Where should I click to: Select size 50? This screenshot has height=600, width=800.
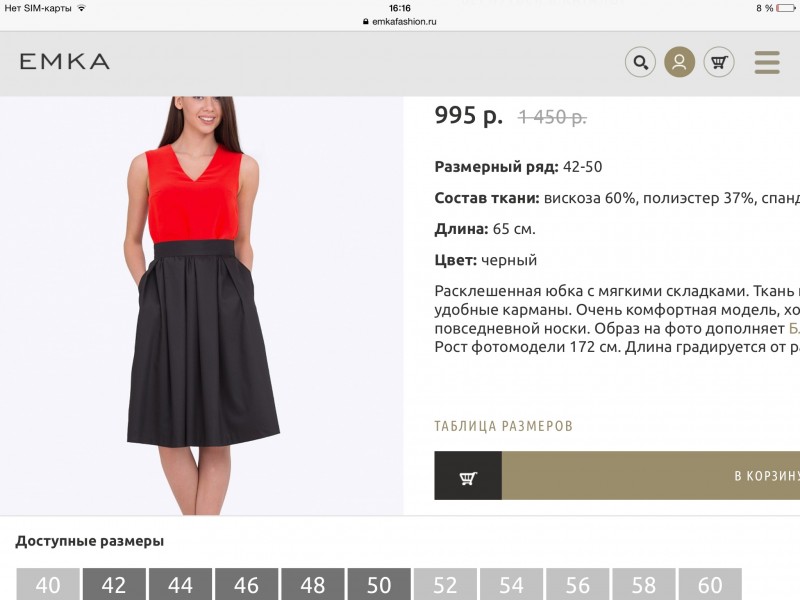(x=379, y=584)
